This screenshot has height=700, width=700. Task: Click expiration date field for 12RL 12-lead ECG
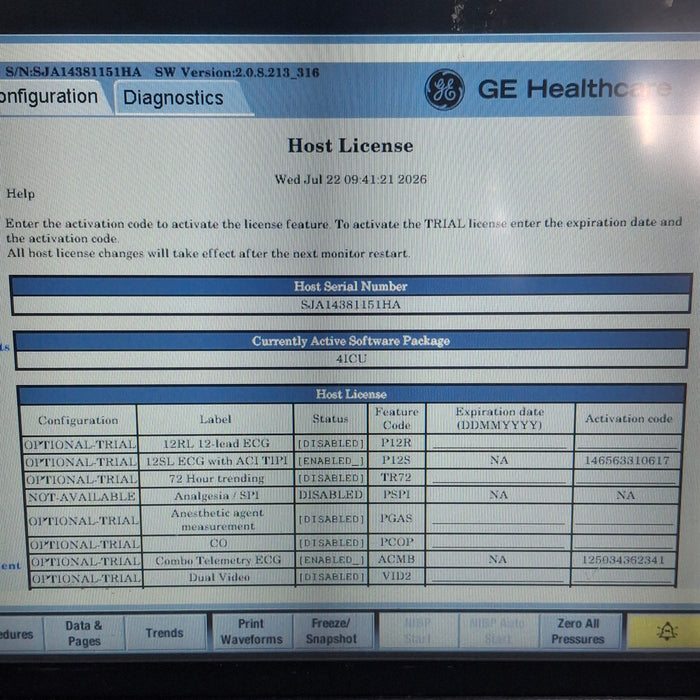(500, 443)
